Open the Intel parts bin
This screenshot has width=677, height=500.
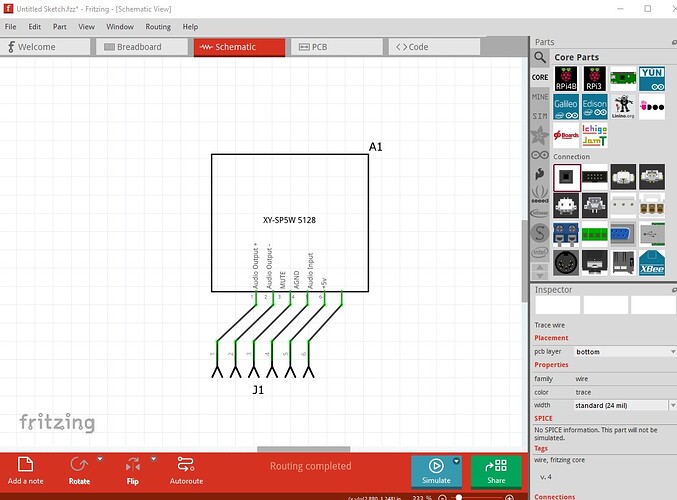pyautogui.click(x=540, y=252)
